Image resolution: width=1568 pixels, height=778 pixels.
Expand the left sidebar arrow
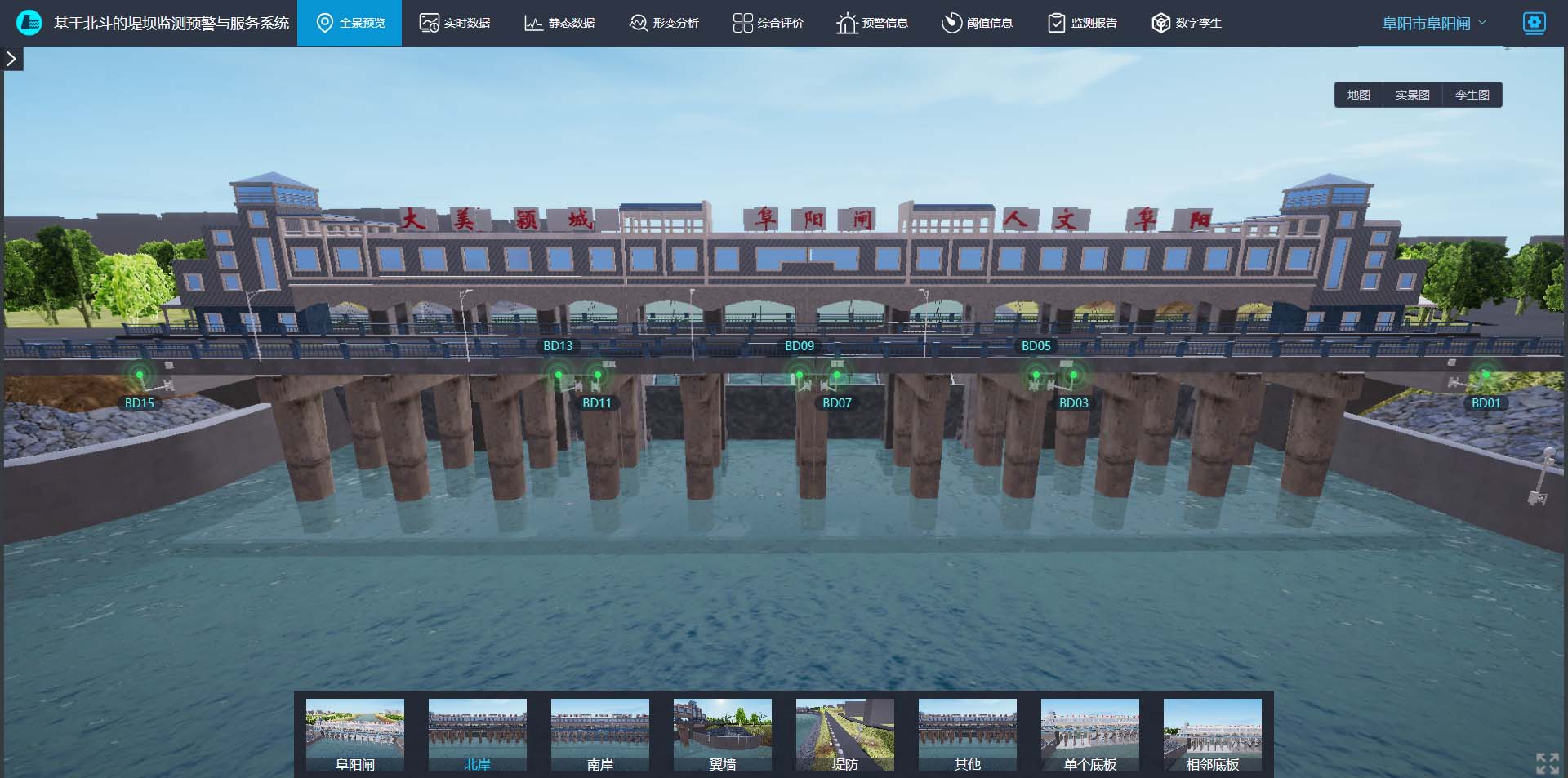11,59
